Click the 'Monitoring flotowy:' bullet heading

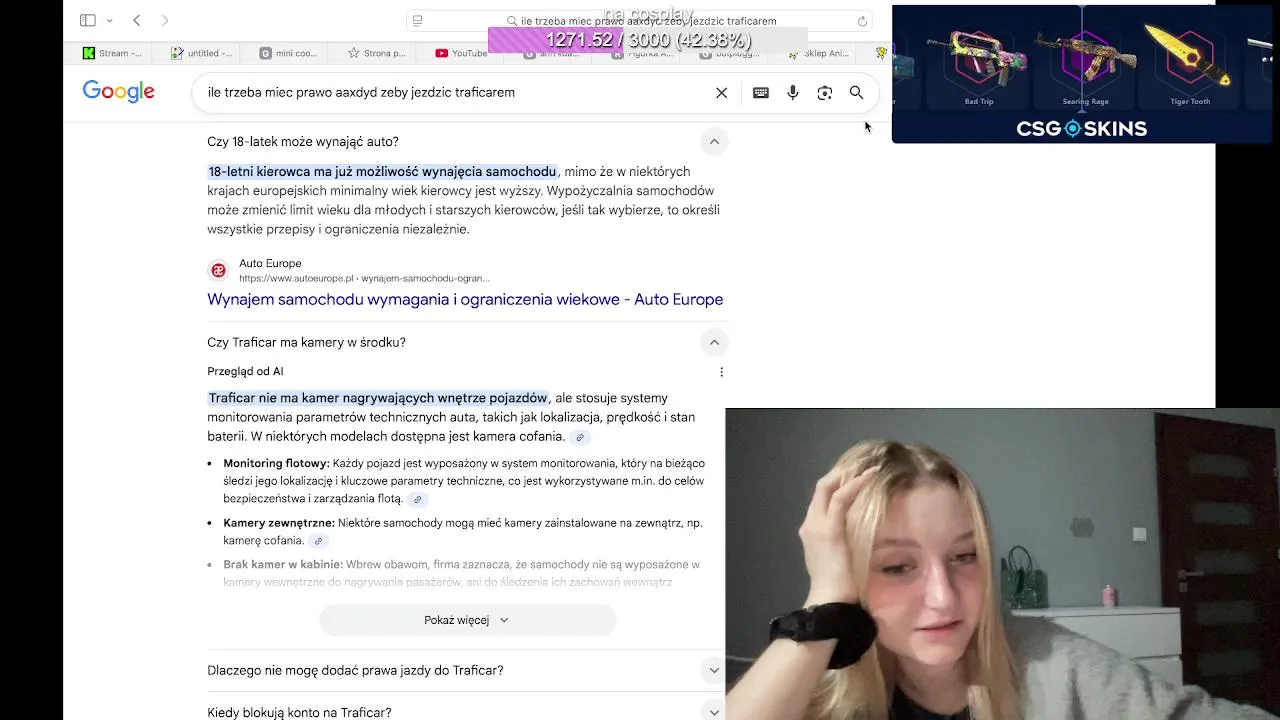(x=276, y=463)
